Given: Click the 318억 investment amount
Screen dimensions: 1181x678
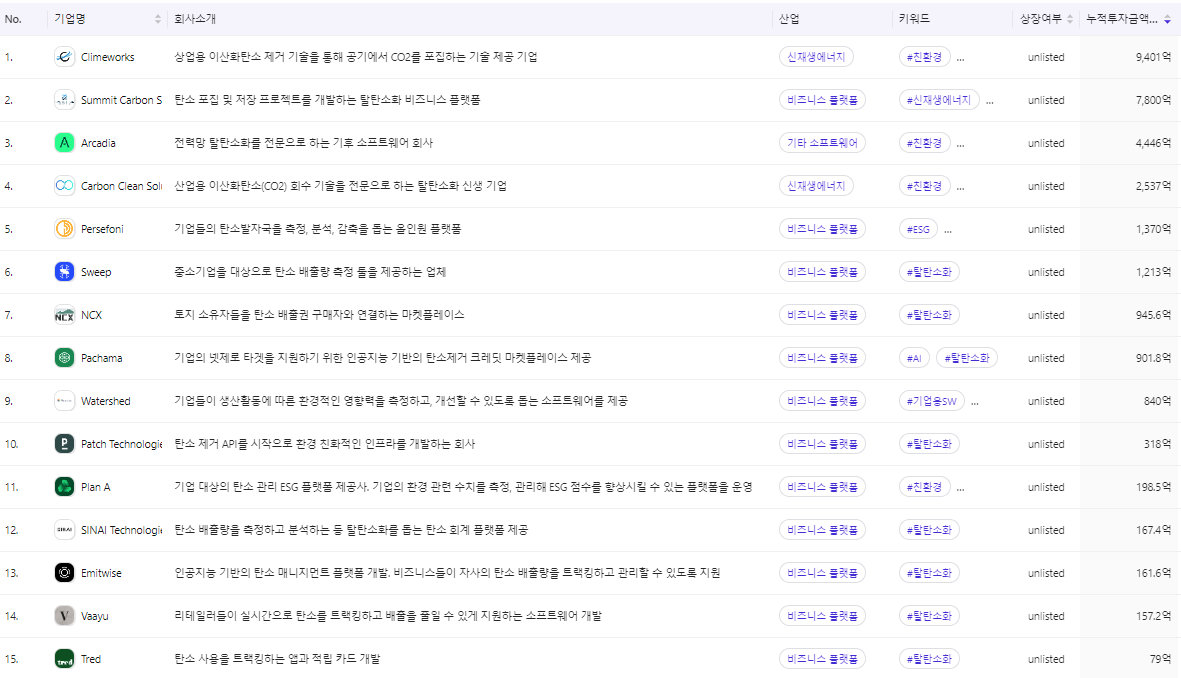Looking at the screenshot, I should [1158, 444].
